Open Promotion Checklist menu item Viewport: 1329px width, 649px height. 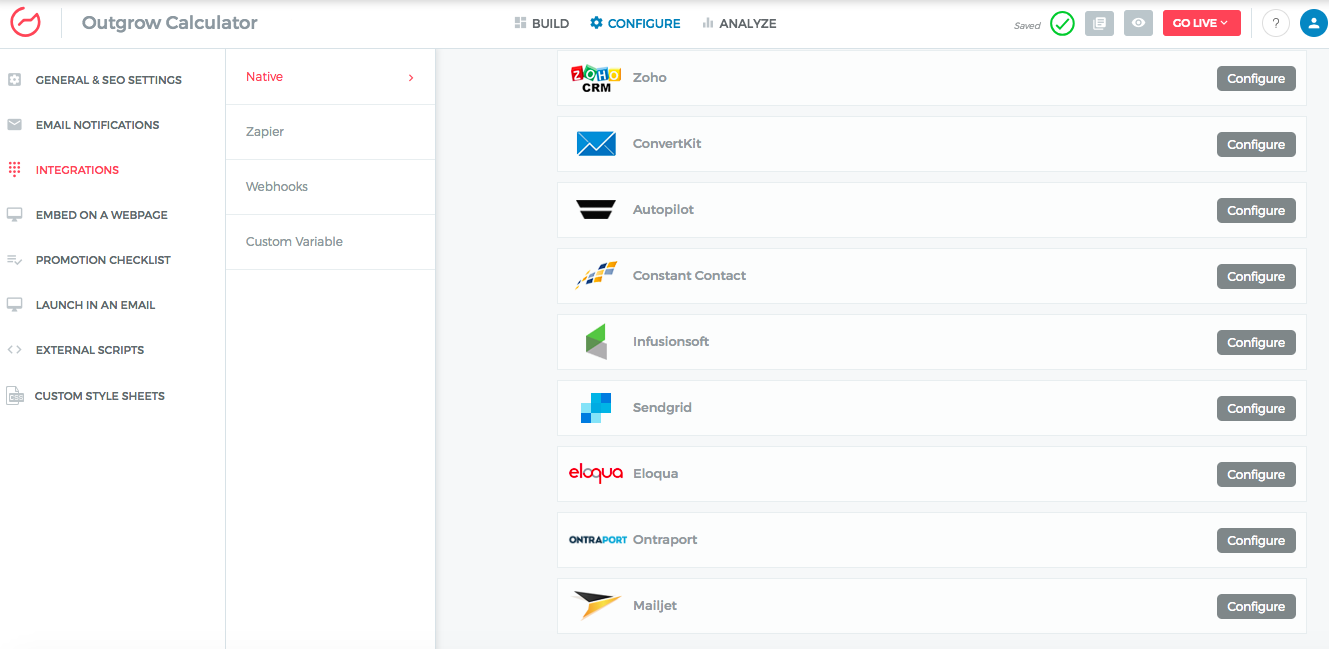(x=103, y=260)
